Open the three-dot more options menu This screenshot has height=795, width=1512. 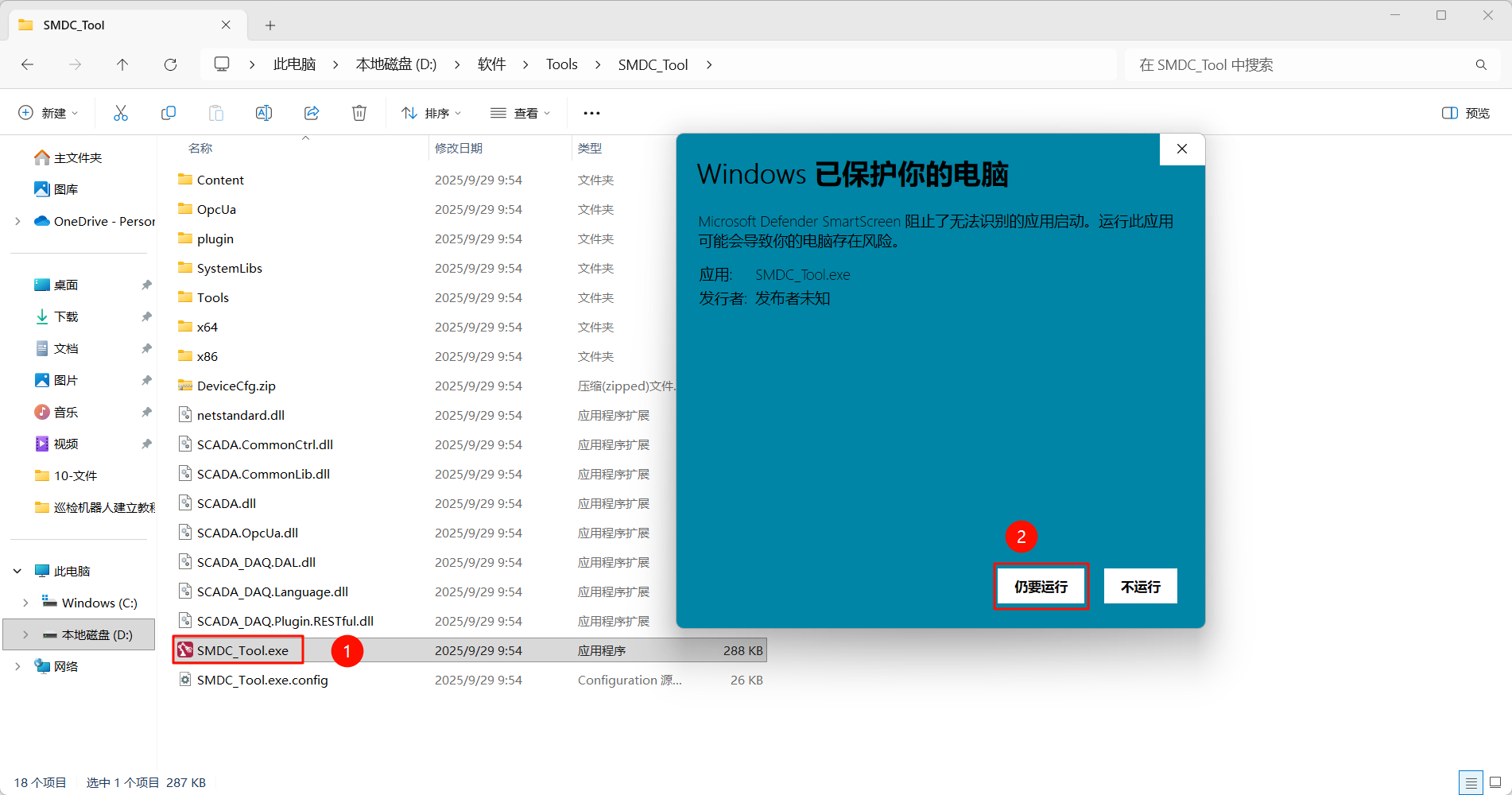click(591, 113)
